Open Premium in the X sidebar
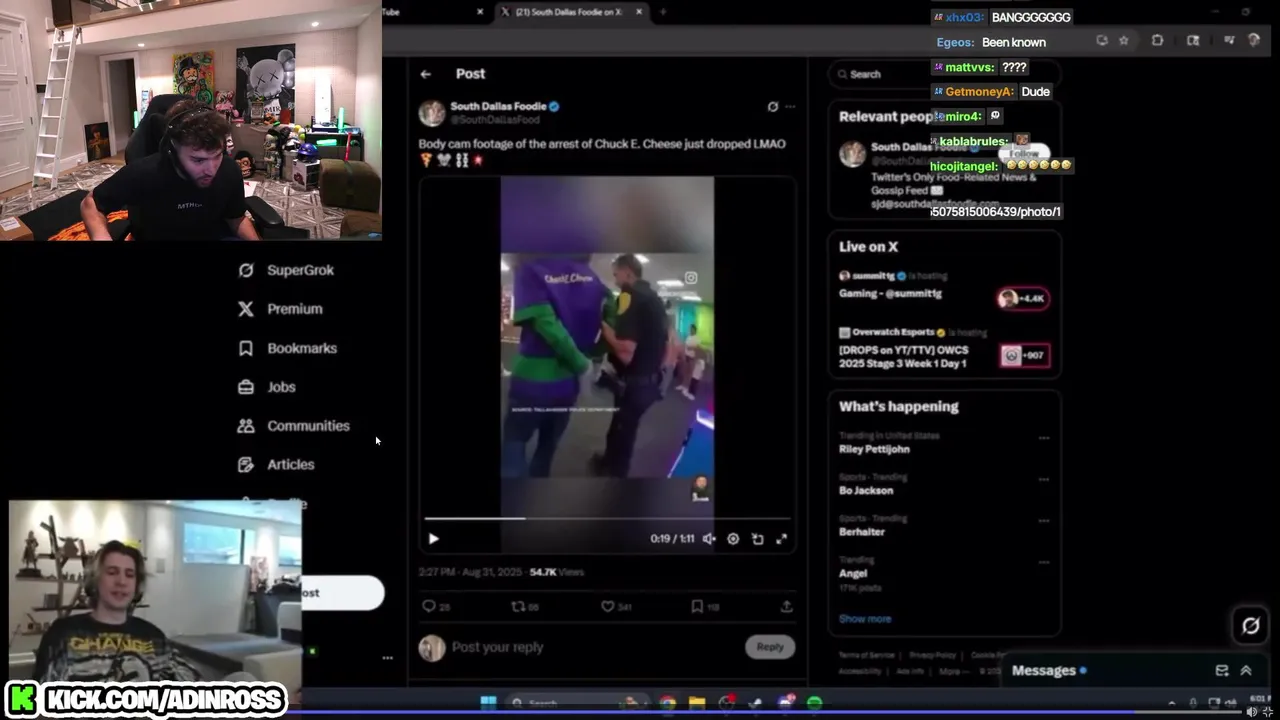This screenshot has height=720, width=1280. tap(281, 309)
